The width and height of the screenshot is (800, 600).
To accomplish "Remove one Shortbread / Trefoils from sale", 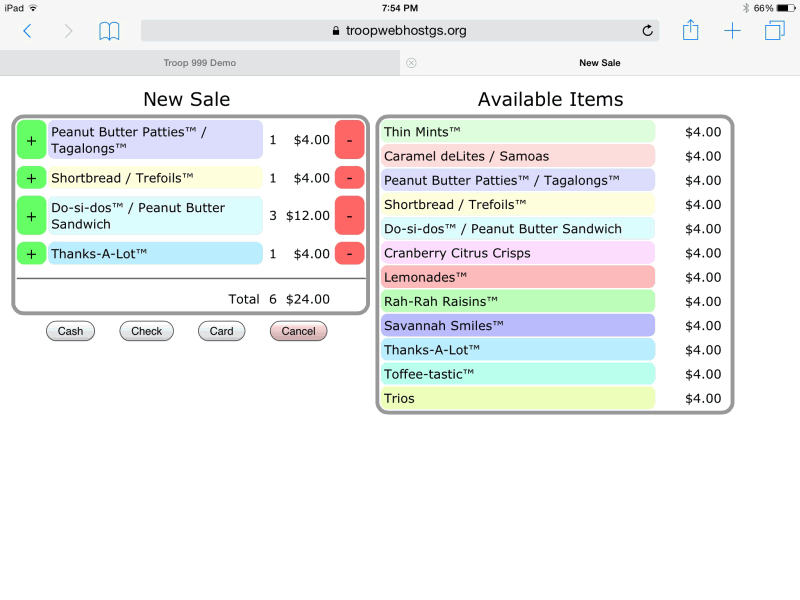I will 349,178.
